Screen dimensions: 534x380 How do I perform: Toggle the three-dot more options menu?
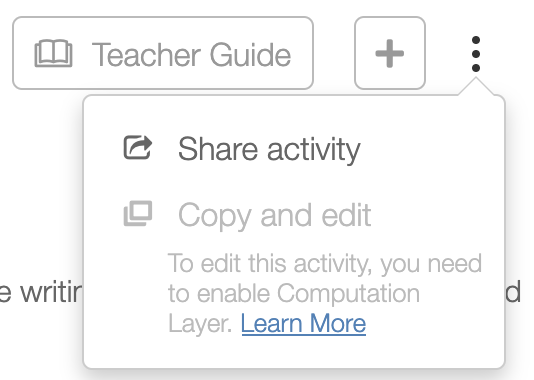[476, 54]
